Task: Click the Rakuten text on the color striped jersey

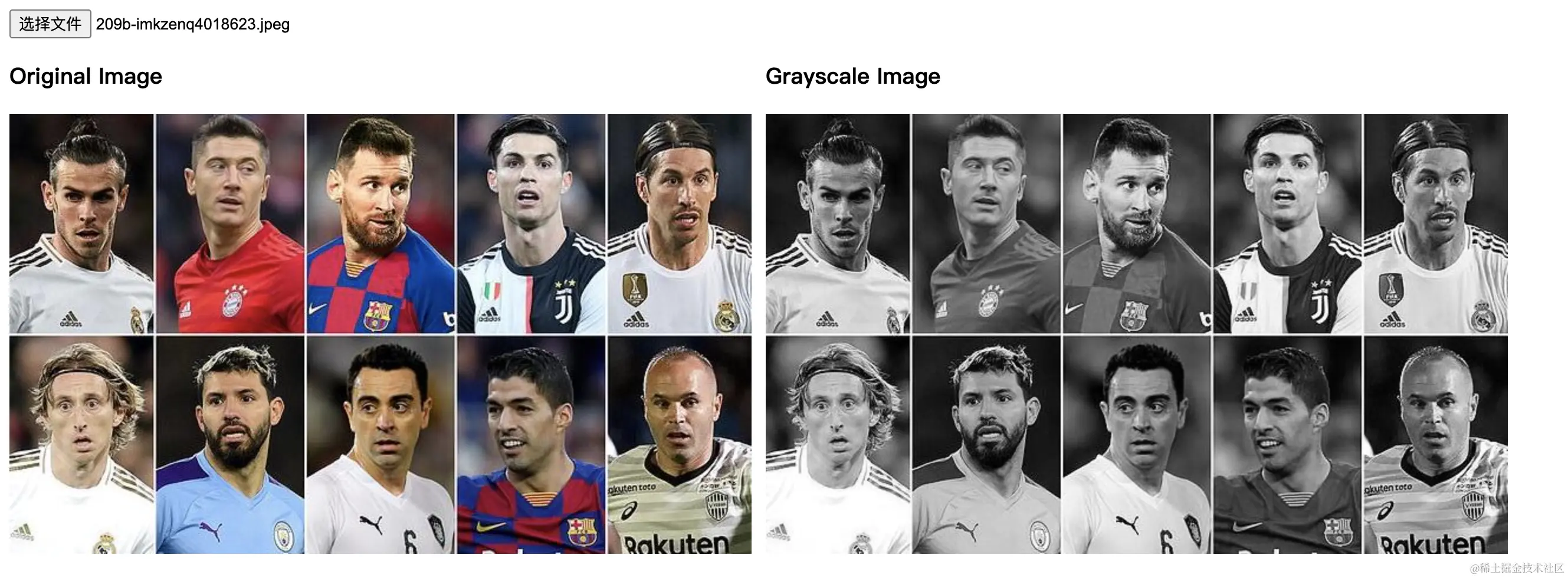Action: (676, 543)
